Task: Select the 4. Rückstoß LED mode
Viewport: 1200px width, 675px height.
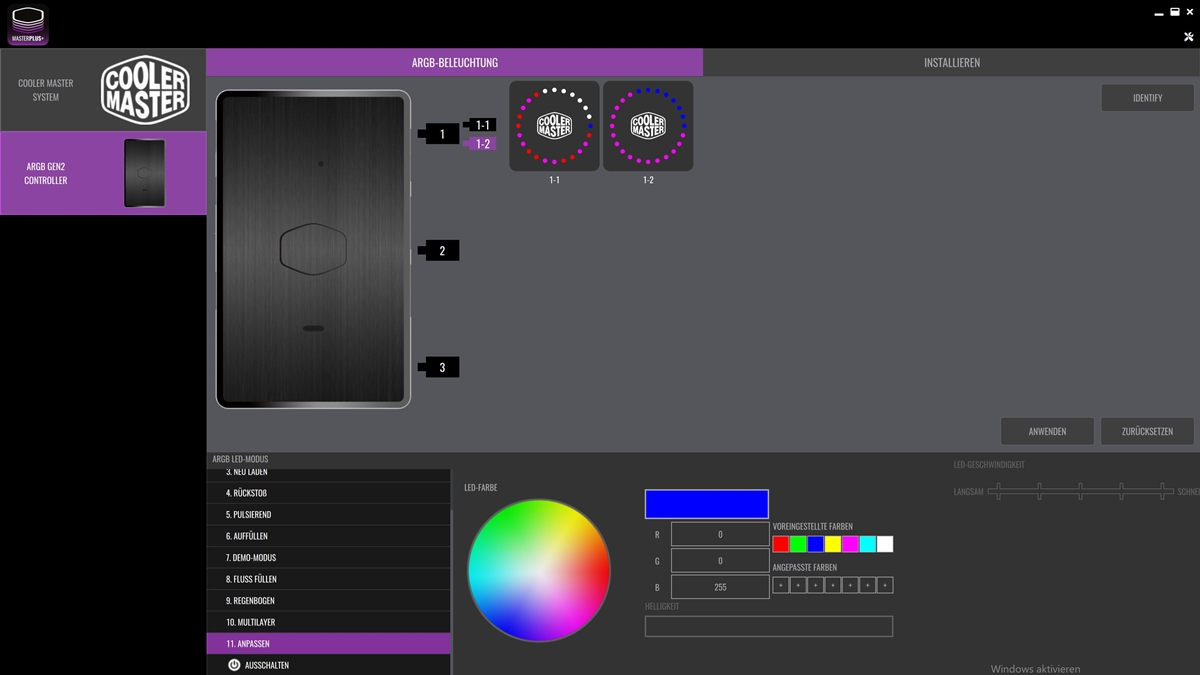Action: [328, 493]
